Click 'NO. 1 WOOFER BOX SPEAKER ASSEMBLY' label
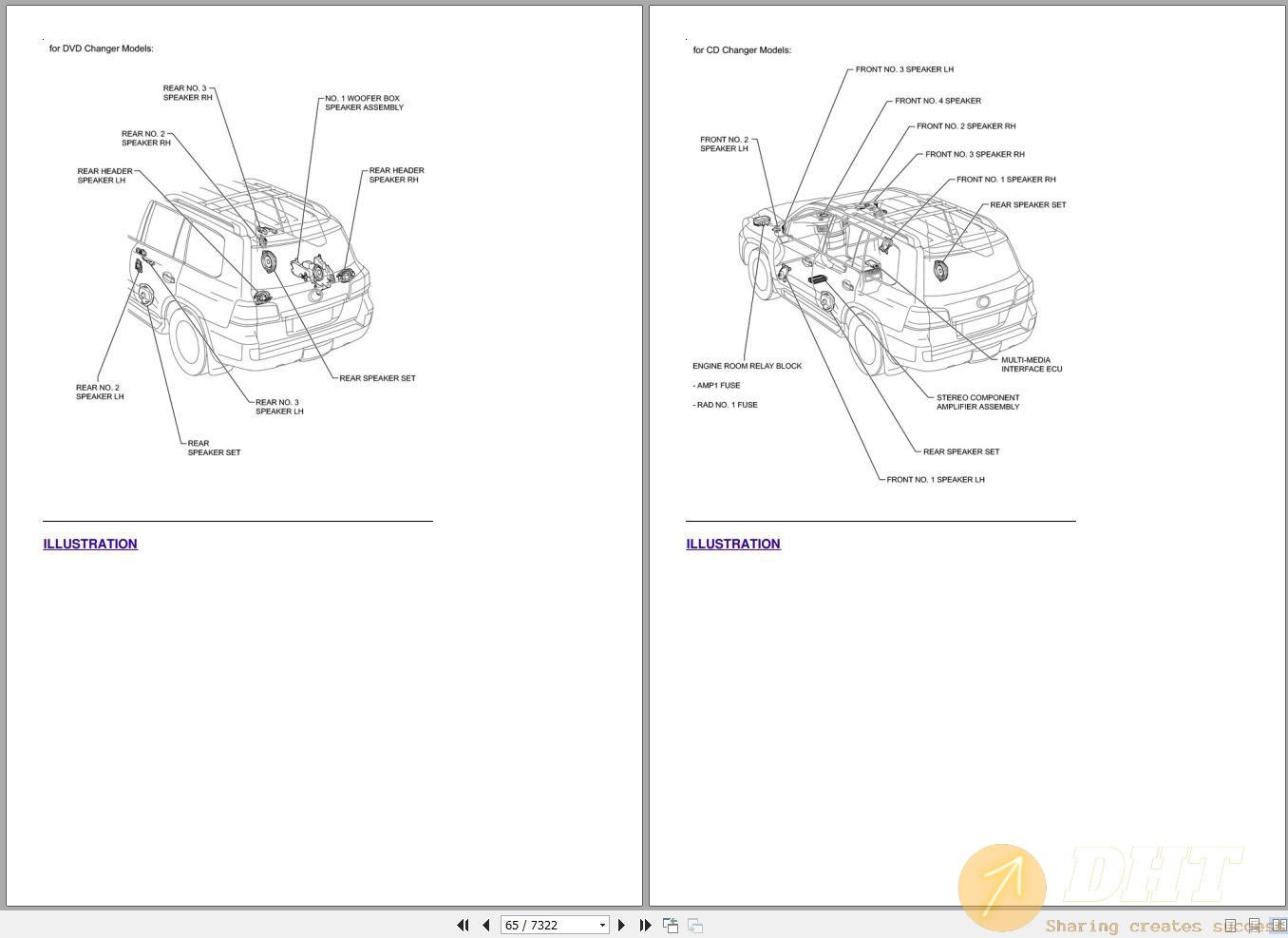Image resolution: width=1288 pixels, height=938 pixels. point(364,103)
